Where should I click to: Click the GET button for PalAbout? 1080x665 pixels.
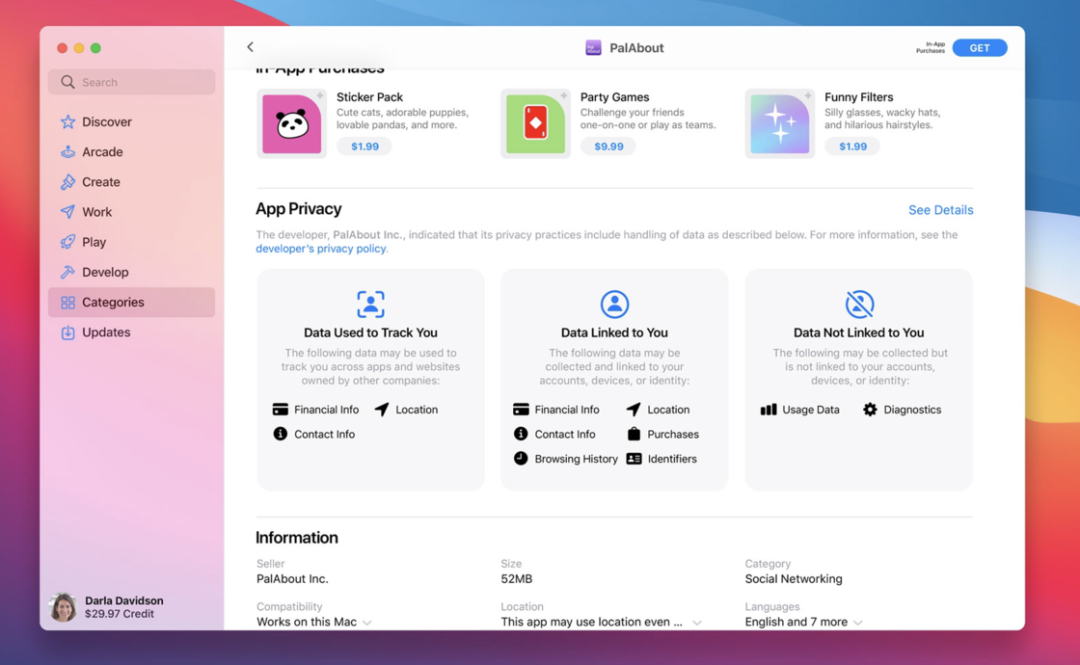pos(979,48)
